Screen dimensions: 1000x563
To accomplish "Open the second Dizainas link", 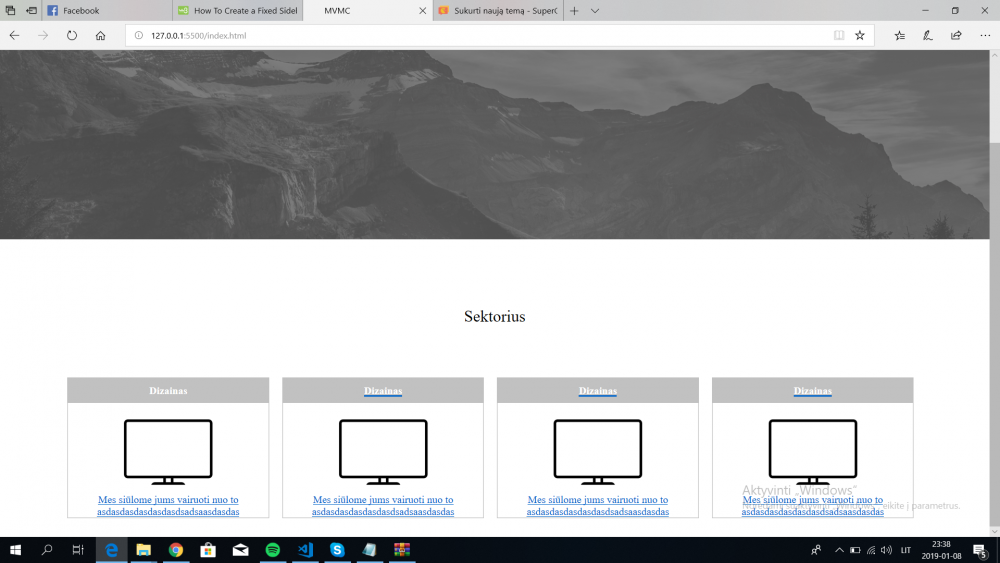I will pos(383,391).
